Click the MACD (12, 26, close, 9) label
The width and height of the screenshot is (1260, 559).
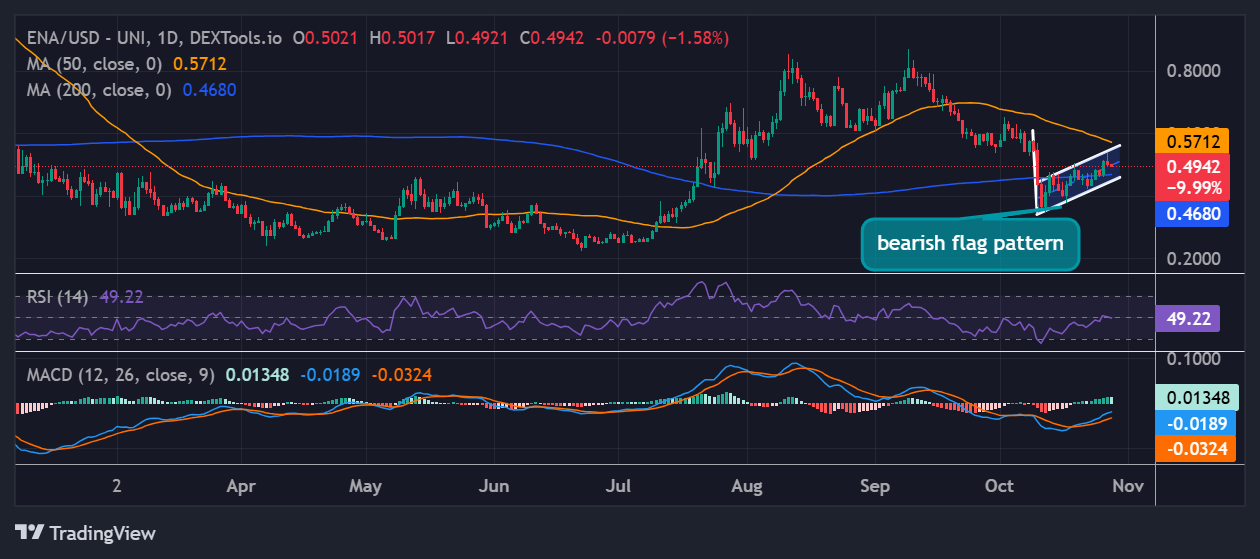click(x=120, y=374)
